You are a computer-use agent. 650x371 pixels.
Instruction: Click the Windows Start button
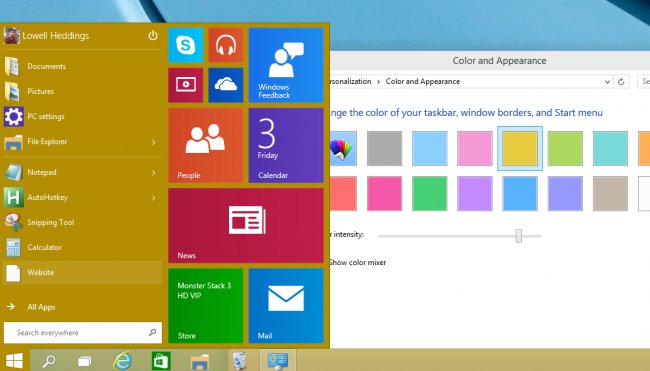point(15,361)
